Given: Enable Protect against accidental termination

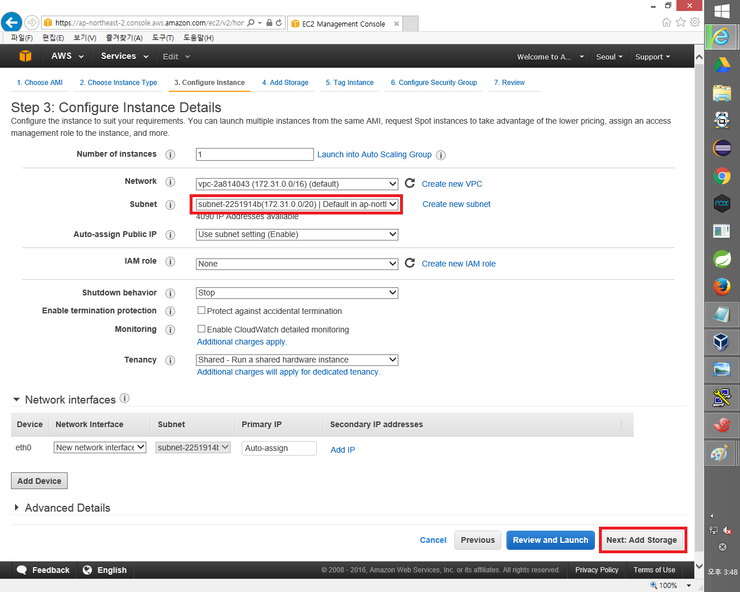Looking at the screenshot, I should point(202,311).
